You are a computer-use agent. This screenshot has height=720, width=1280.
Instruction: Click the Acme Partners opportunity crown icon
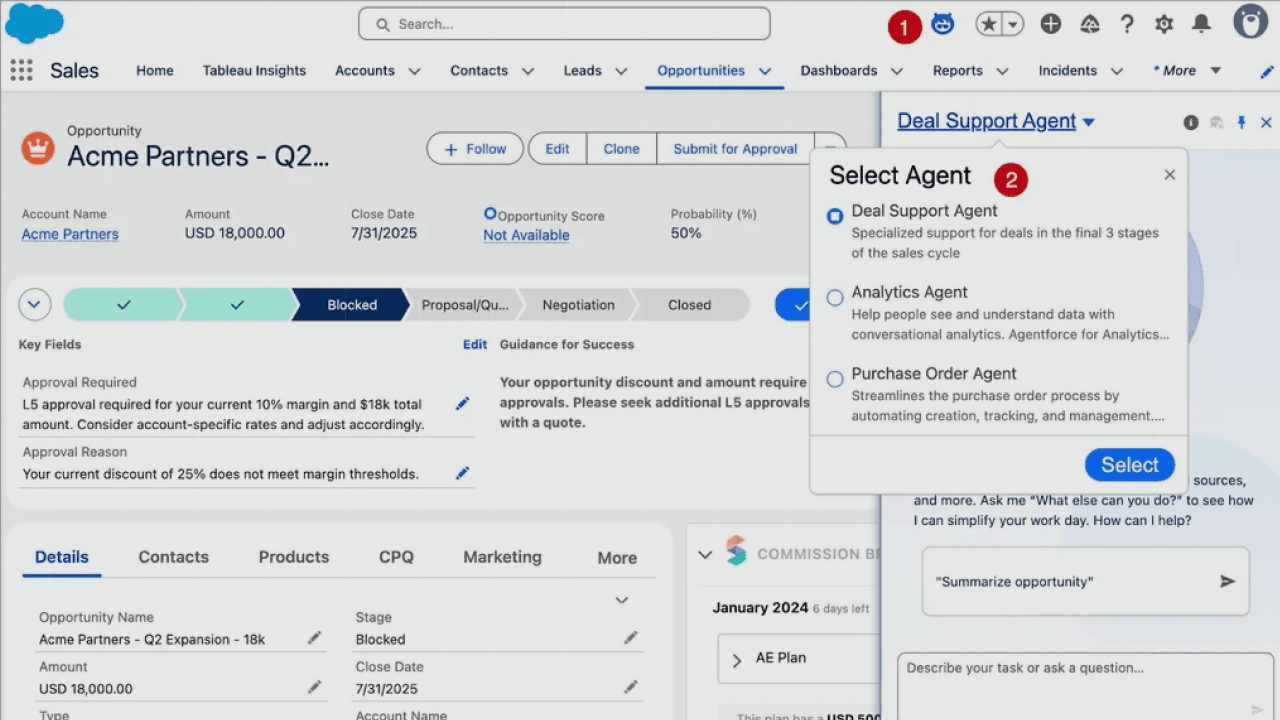(x=38, y=149)
